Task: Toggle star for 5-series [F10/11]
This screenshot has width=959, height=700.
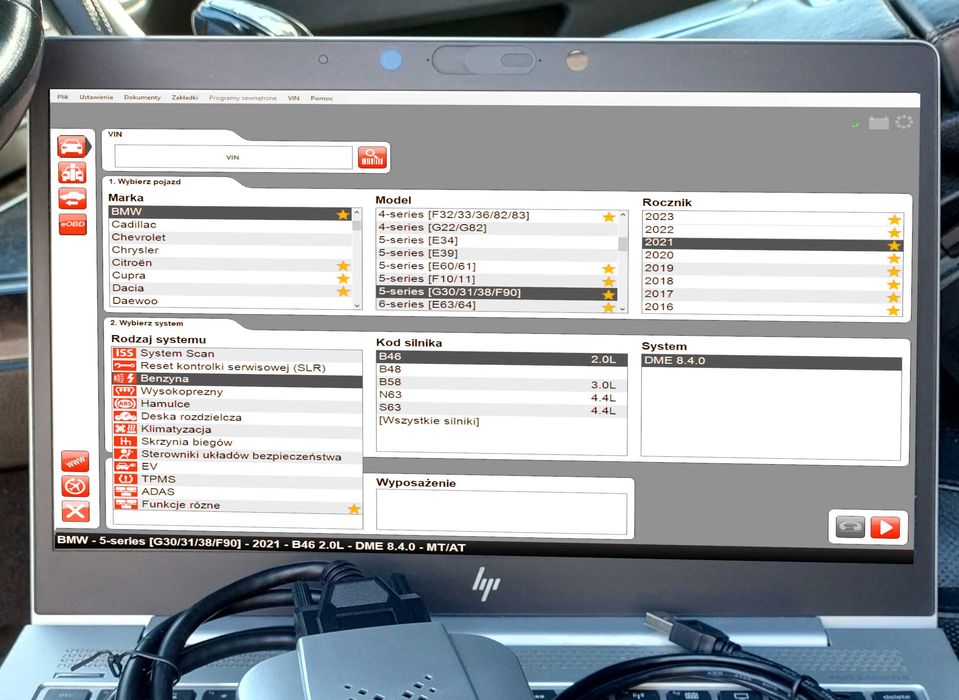Action: pos(608,281)
